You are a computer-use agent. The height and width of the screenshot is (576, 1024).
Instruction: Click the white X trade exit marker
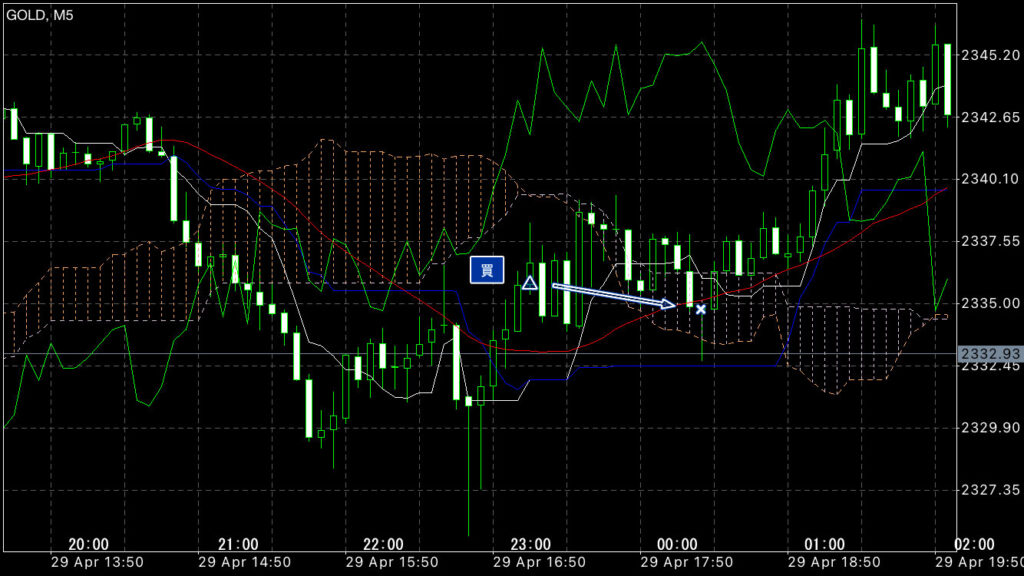pyautogui.click(x=701, y=310)
